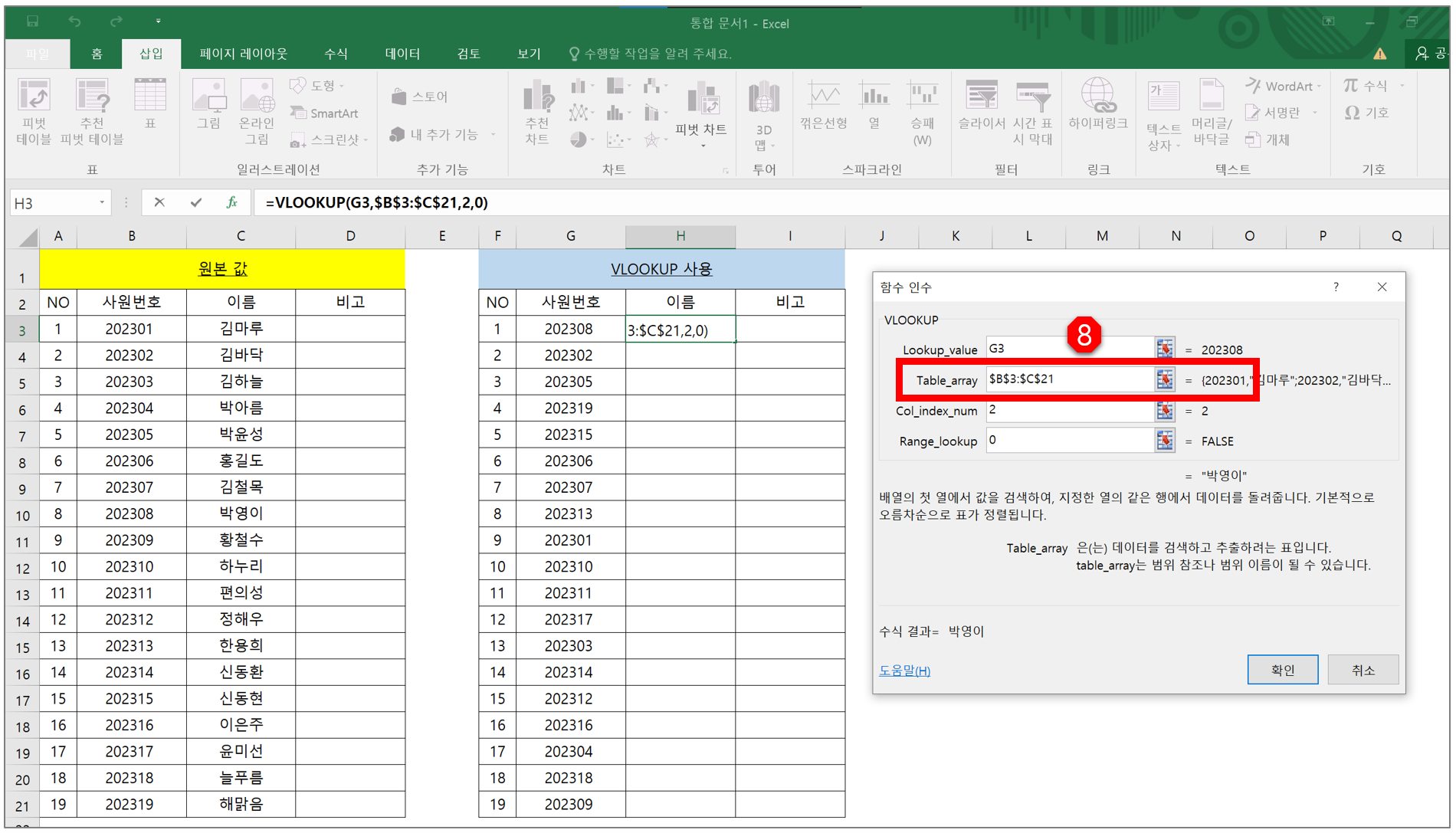The height and width of the screenshot is (833, 1456).
Task: Collapse dialog via Lookup_value range selector
Action: pos(1165,349)
